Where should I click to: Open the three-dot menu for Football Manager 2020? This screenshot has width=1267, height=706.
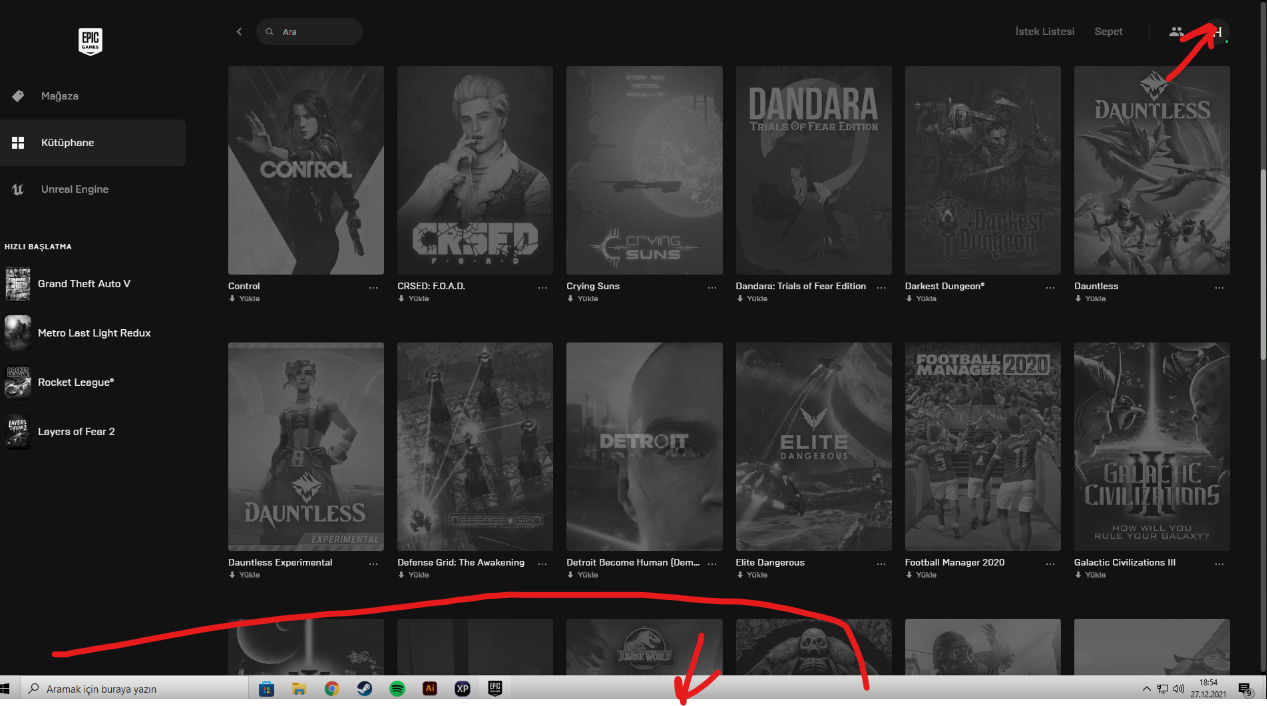[1051, 563]
